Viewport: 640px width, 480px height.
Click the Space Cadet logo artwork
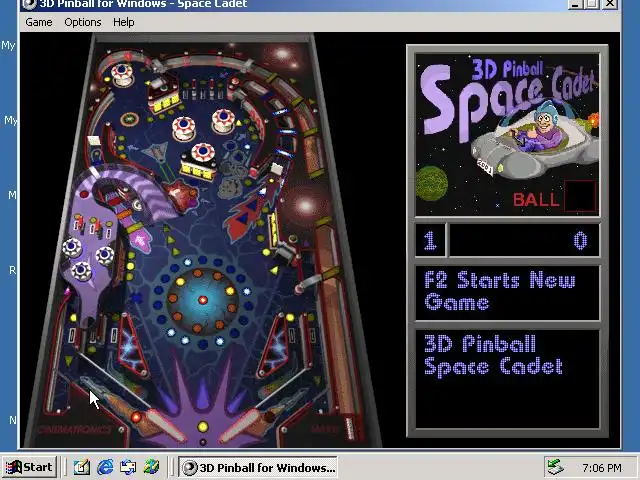(507, 135)
